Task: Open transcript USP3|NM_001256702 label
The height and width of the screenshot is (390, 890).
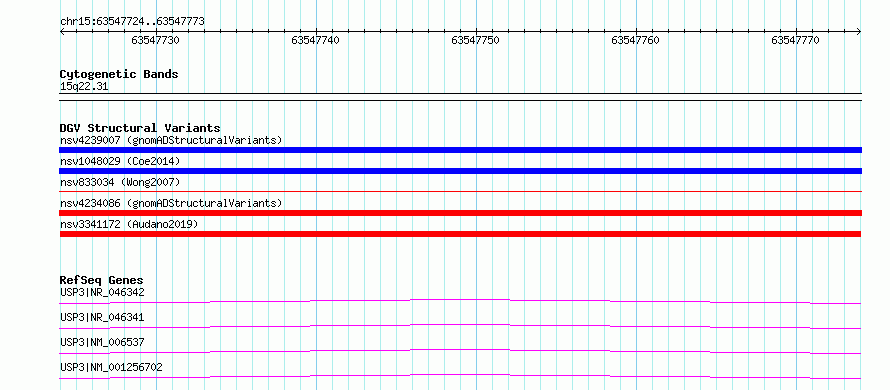Action: [x=111, y=367]
